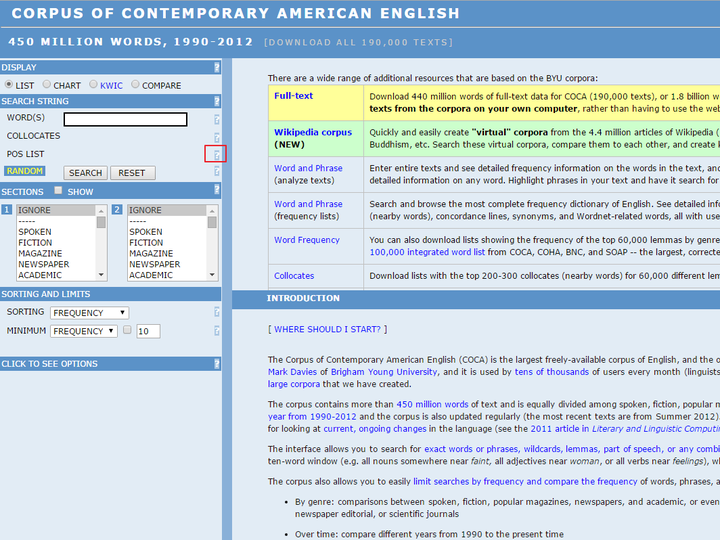This screenshot has width=720, height=540.
Task: Open the Mark Davies link
Action: click(292, 372)
